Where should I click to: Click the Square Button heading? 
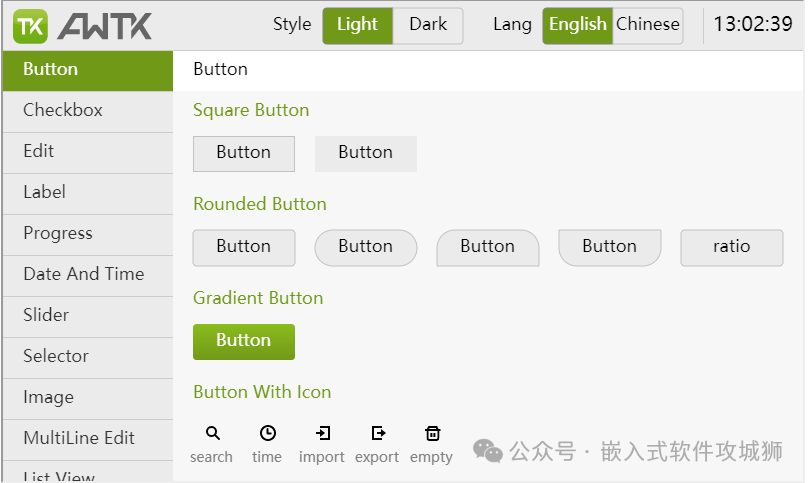tap(251, 111)
